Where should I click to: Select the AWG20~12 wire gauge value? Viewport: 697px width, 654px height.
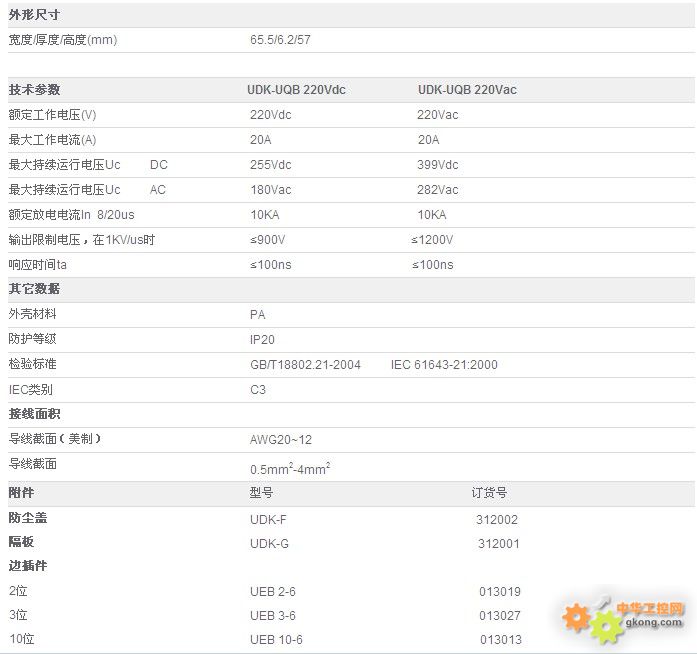pos(281,440)
